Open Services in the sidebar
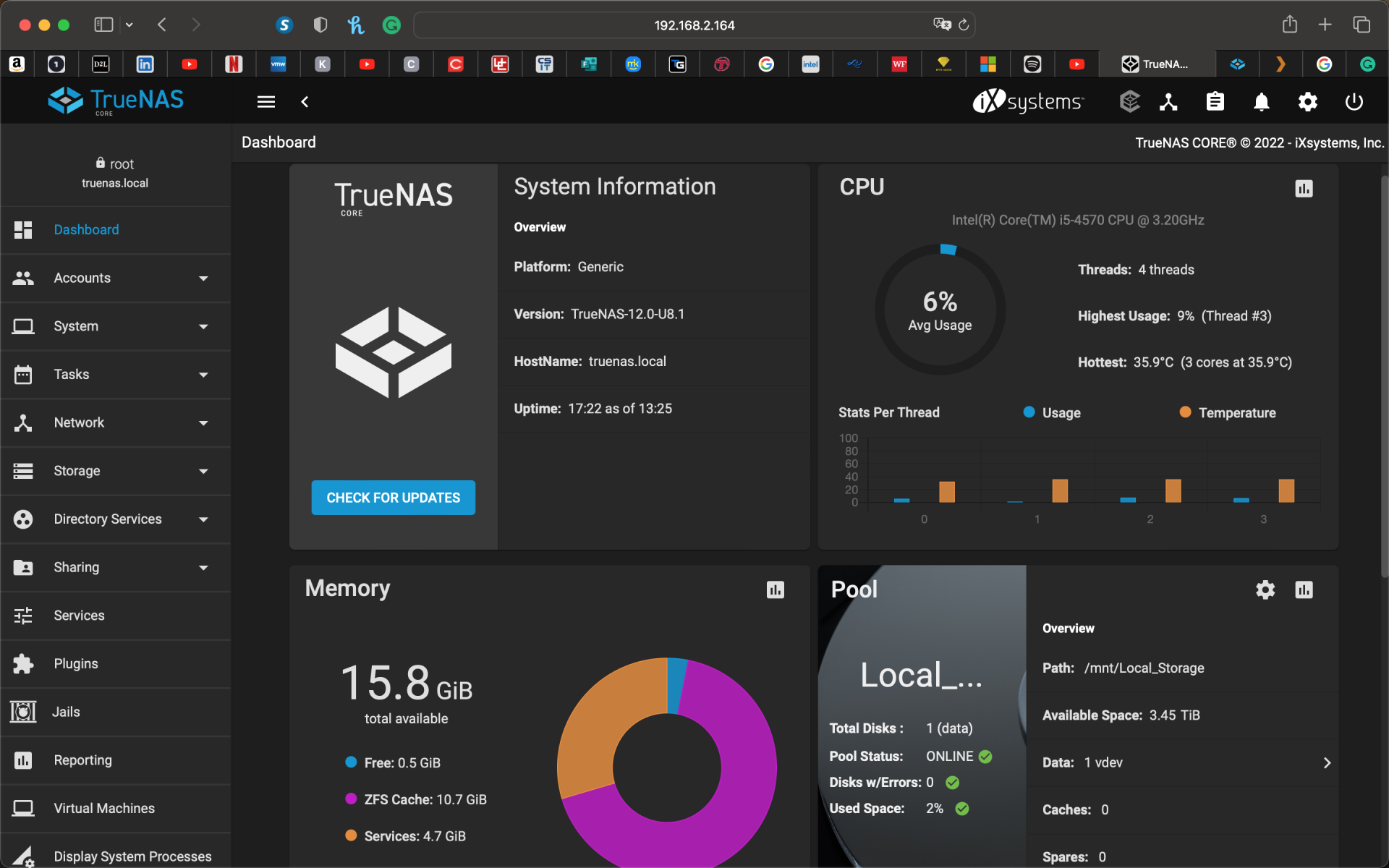This screenshot has width=1389, height=868. (116, 616)
